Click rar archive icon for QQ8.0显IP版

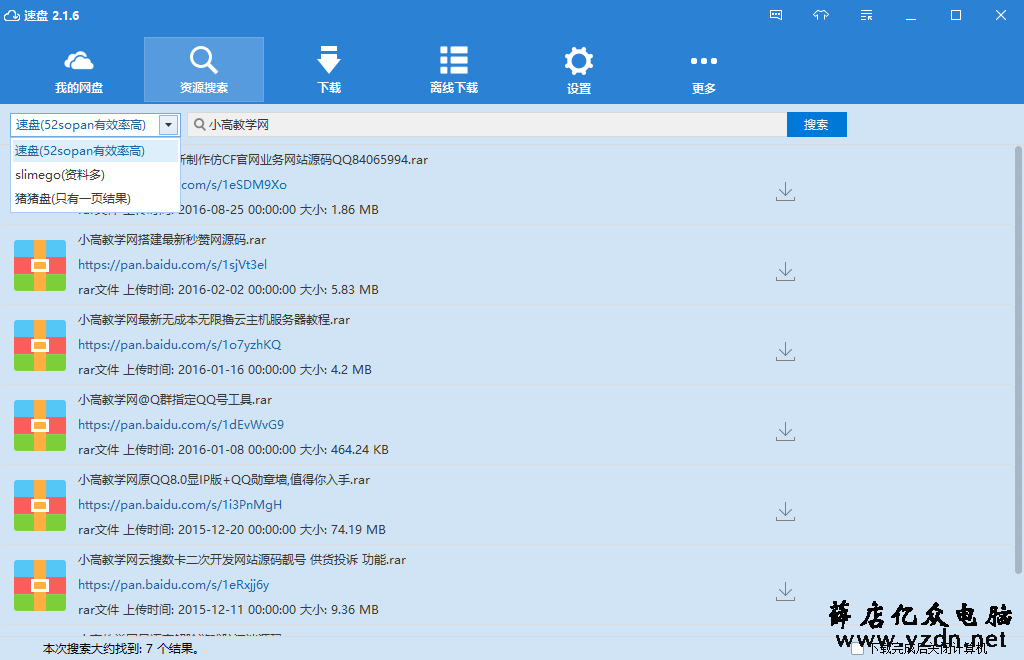[40, 505]
